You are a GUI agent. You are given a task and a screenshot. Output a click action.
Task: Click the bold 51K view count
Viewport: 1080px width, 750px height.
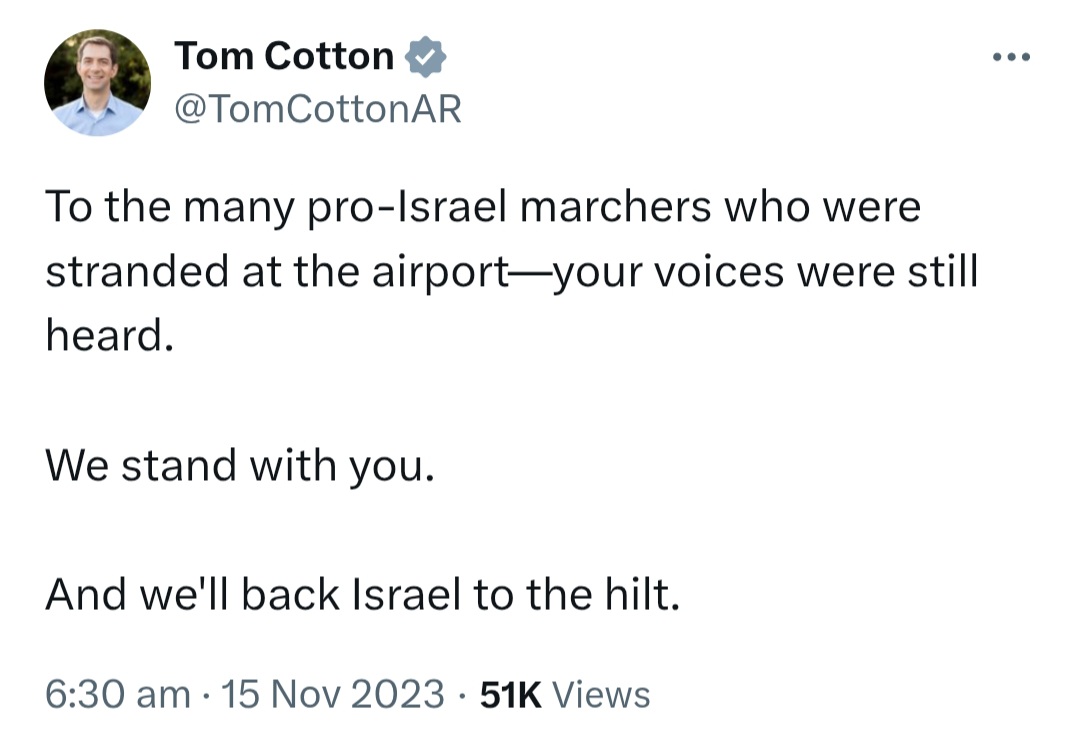510,694
